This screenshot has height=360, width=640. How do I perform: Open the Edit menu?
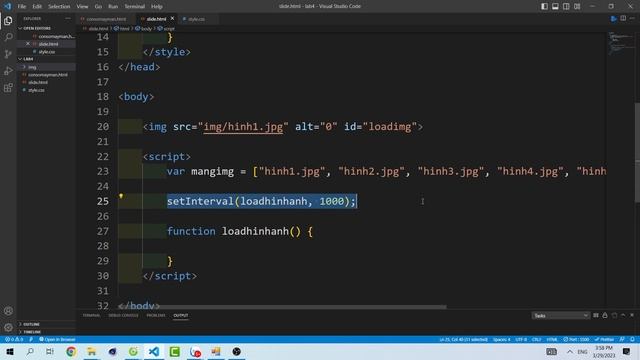pyautogui.click(x=37, y=7)
